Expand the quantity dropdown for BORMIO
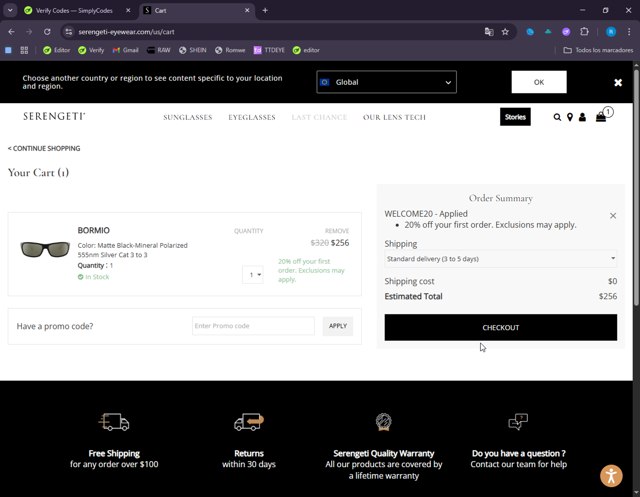 point(253,275)
